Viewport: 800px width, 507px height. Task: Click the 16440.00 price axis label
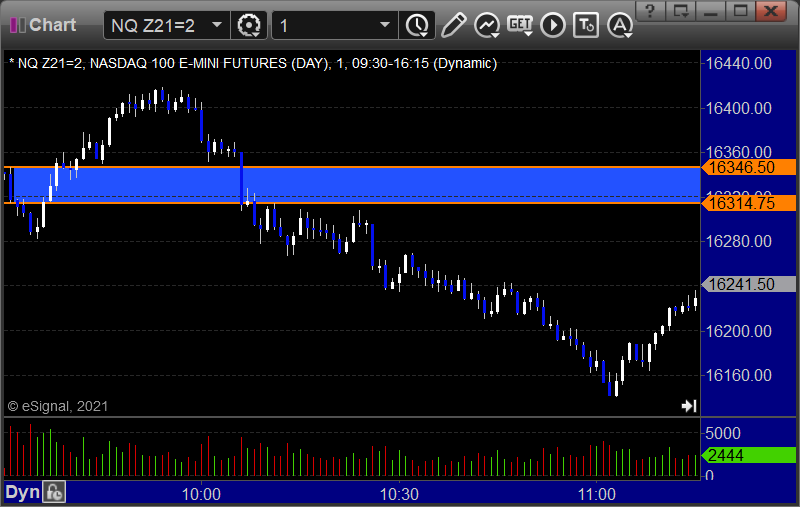(738, 64)
